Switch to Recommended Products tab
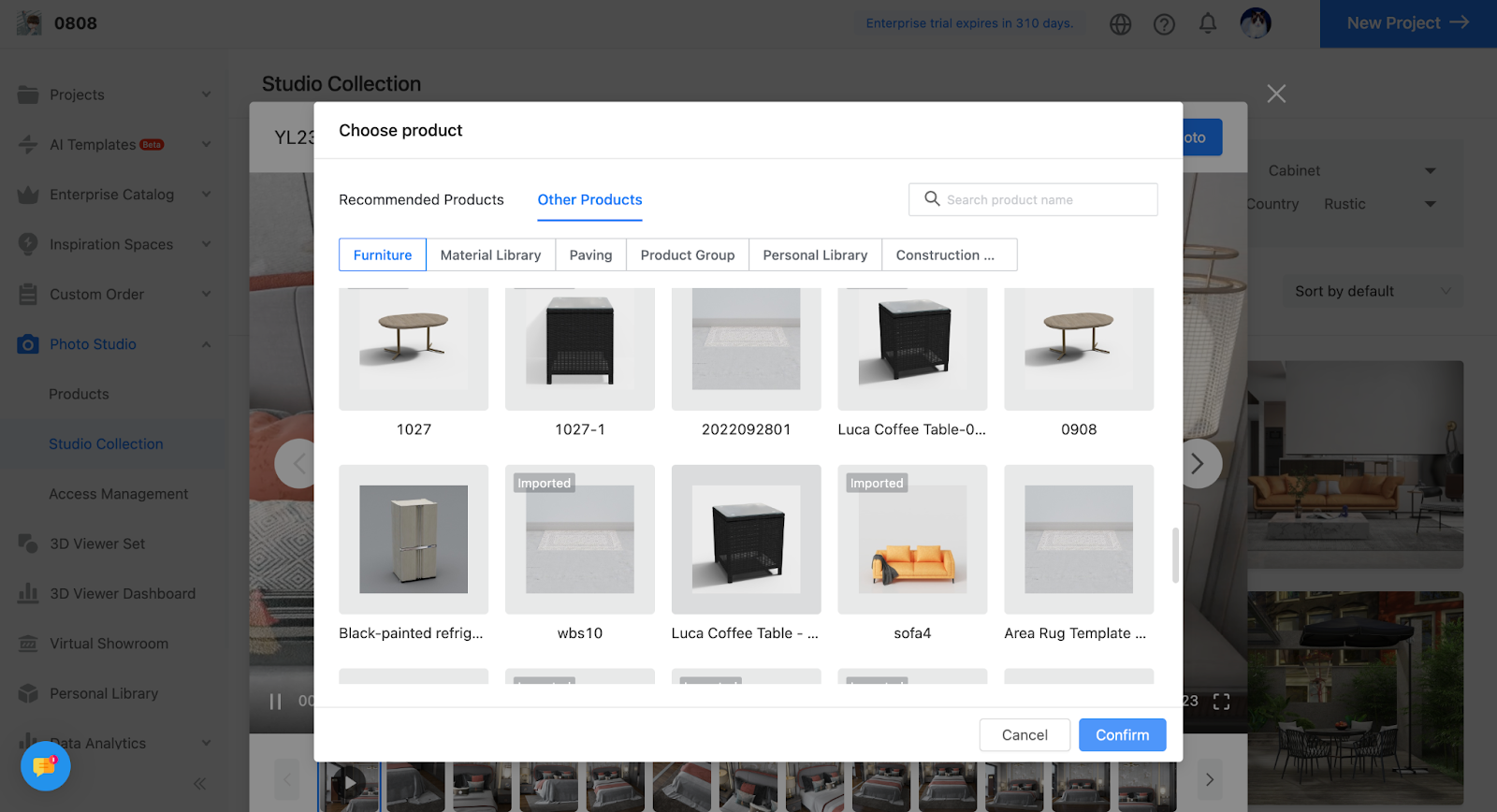Screen dimensions: 1497x812 coord(421,200)
